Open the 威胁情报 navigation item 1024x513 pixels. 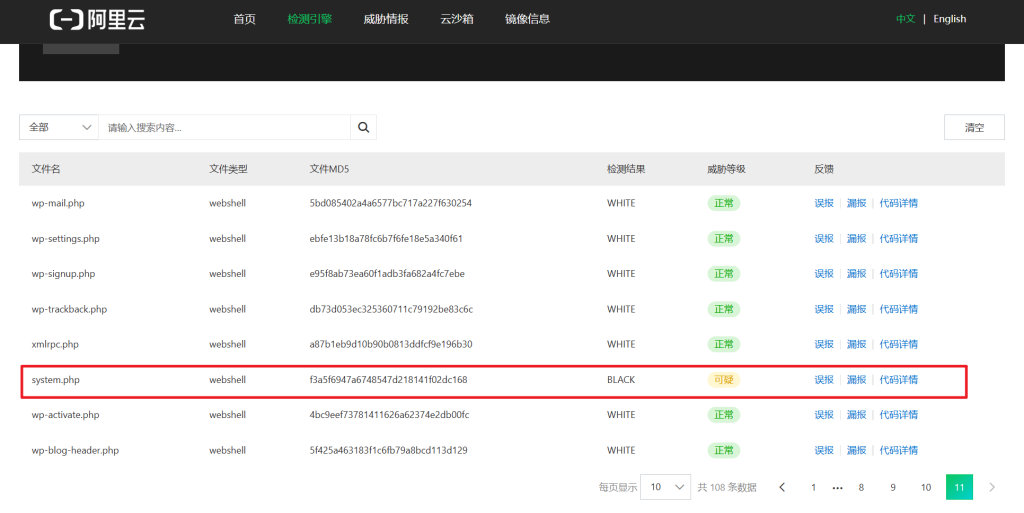(x=386, y=19)
